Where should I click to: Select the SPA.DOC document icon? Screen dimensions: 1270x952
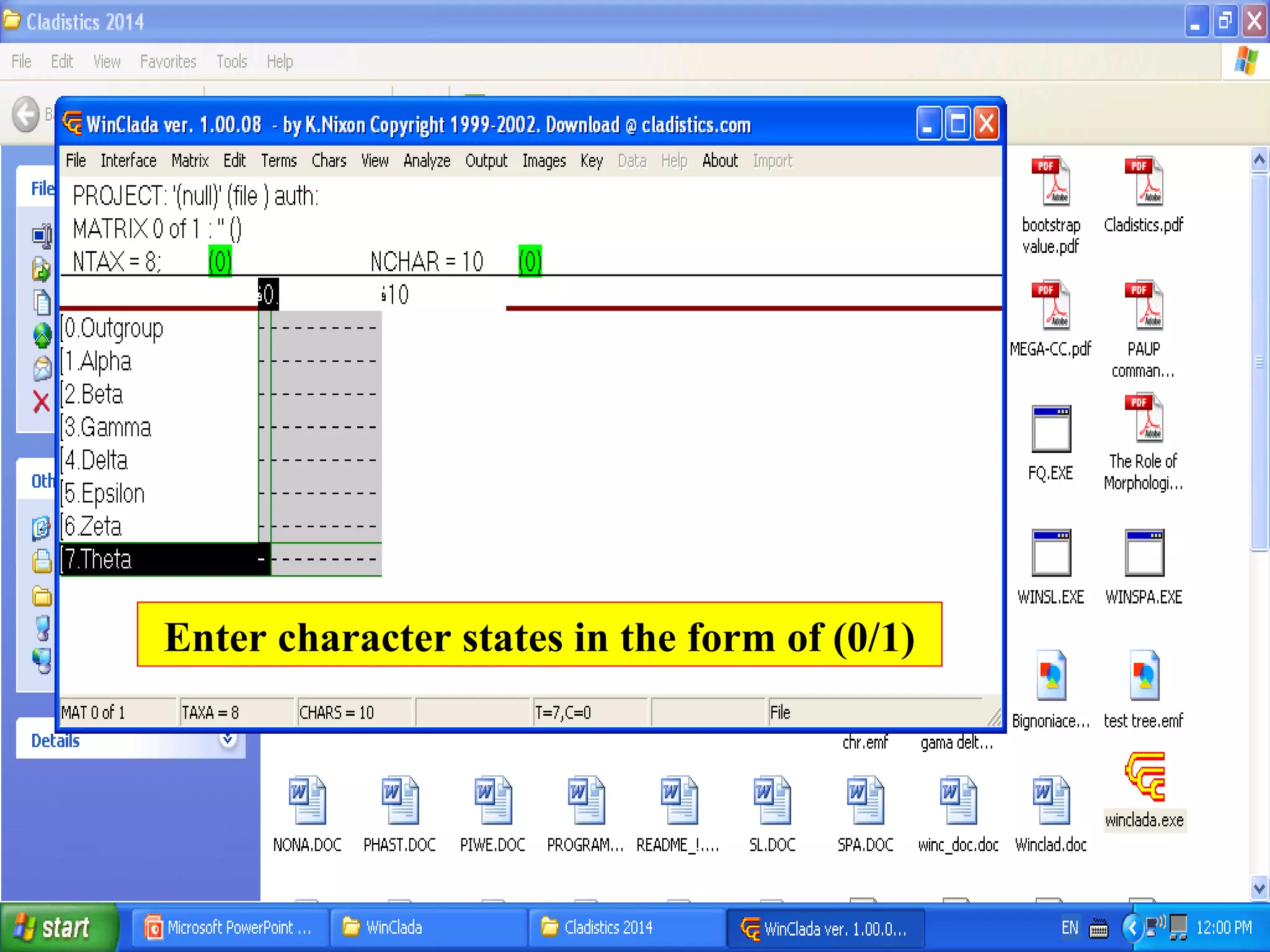point(865,800)
